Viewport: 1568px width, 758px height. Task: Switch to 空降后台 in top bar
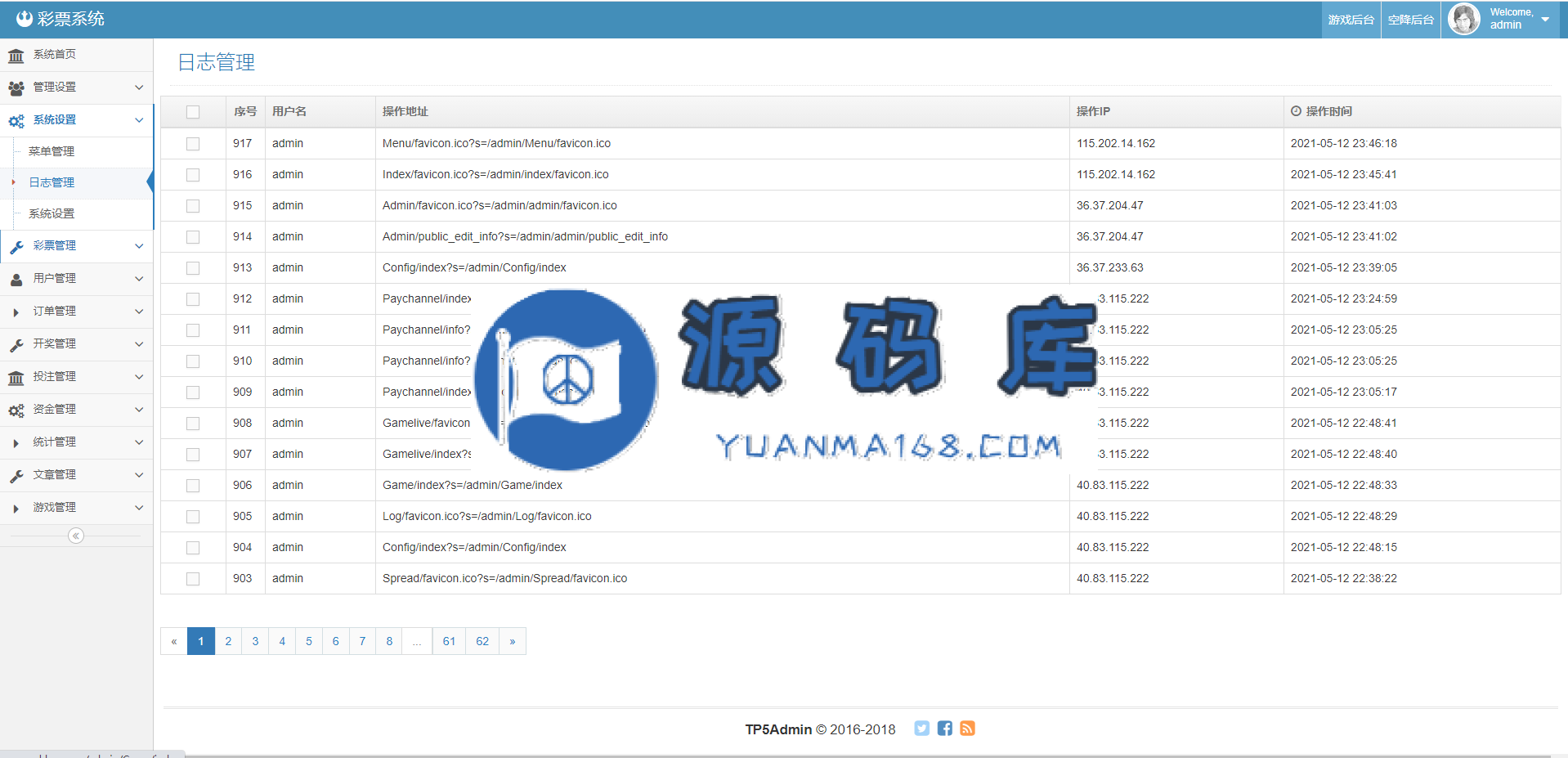click(x=1411, y=20)
